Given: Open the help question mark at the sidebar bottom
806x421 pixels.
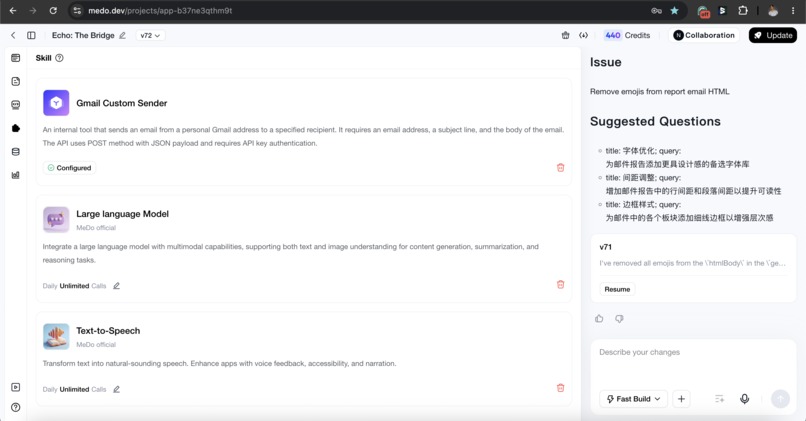Looking at the screenshot, I should click(x=15, y=407).
